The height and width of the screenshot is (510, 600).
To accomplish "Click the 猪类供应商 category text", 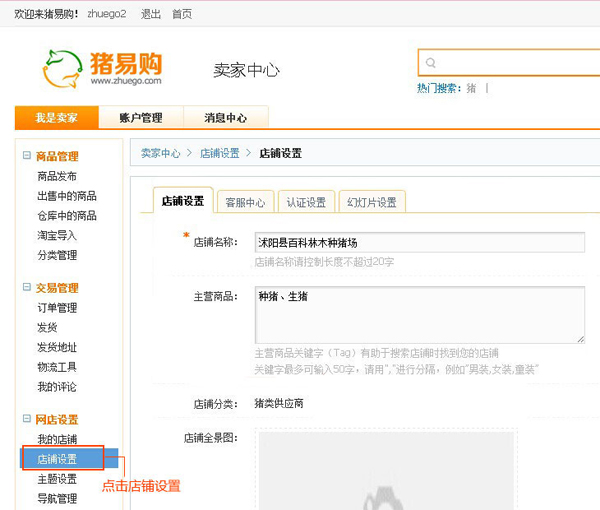I will point(279,403).
